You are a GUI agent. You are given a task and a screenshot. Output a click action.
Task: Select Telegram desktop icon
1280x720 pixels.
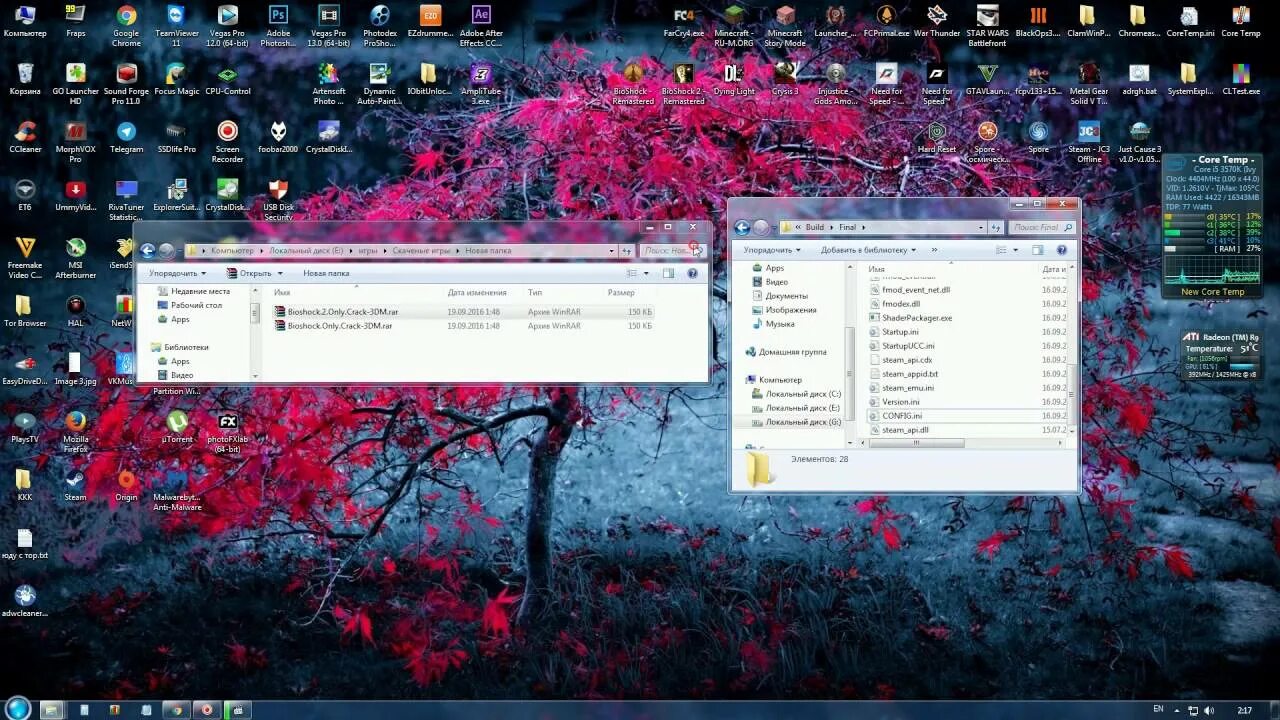tap(126, 137)
